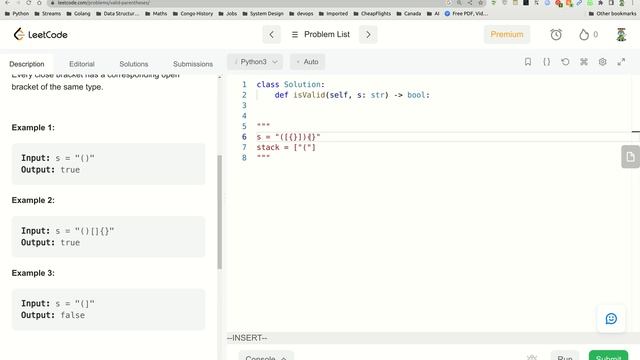Viewport: 640px width, 360px height.
Task: Click Example 3 'Output: false' text
Action: 53,315
